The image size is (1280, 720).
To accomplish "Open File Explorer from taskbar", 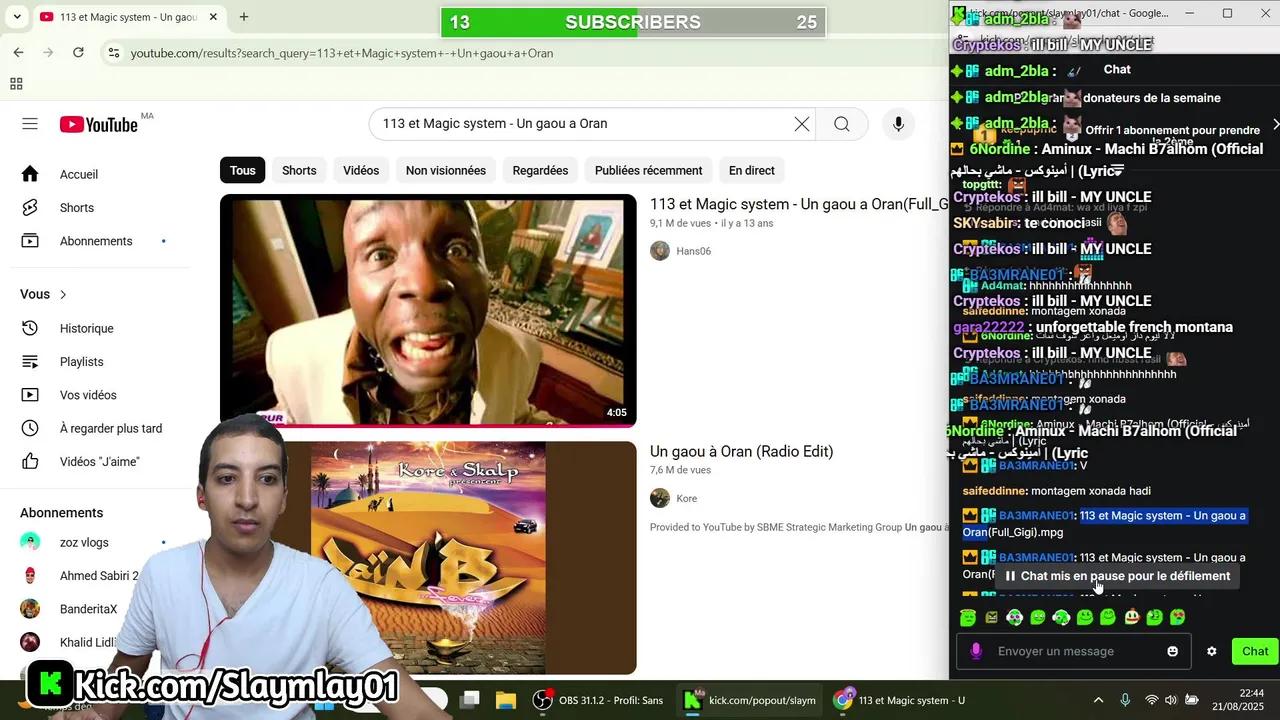I will pyautogui.click(x=505, y=700).
